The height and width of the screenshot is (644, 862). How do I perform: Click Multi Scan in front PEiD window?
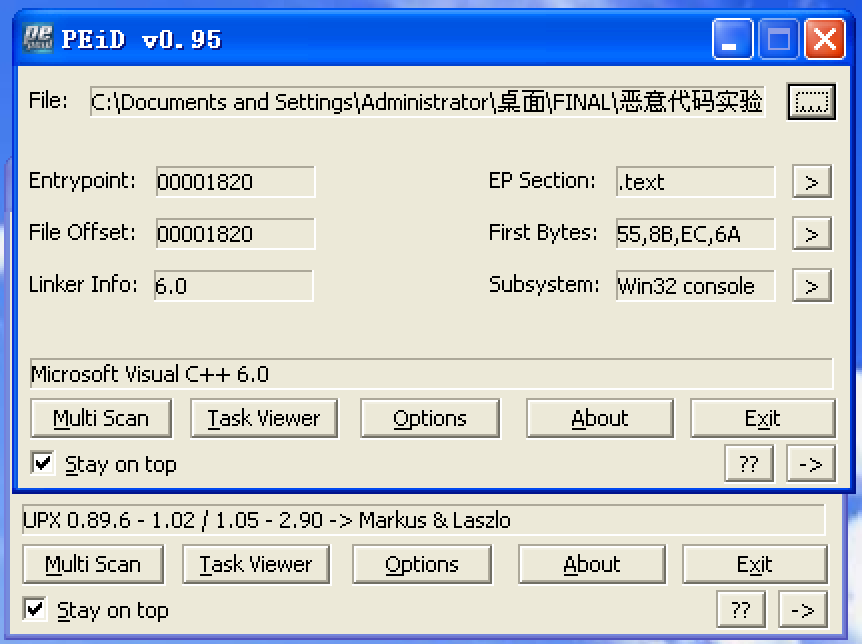[101, 419]
